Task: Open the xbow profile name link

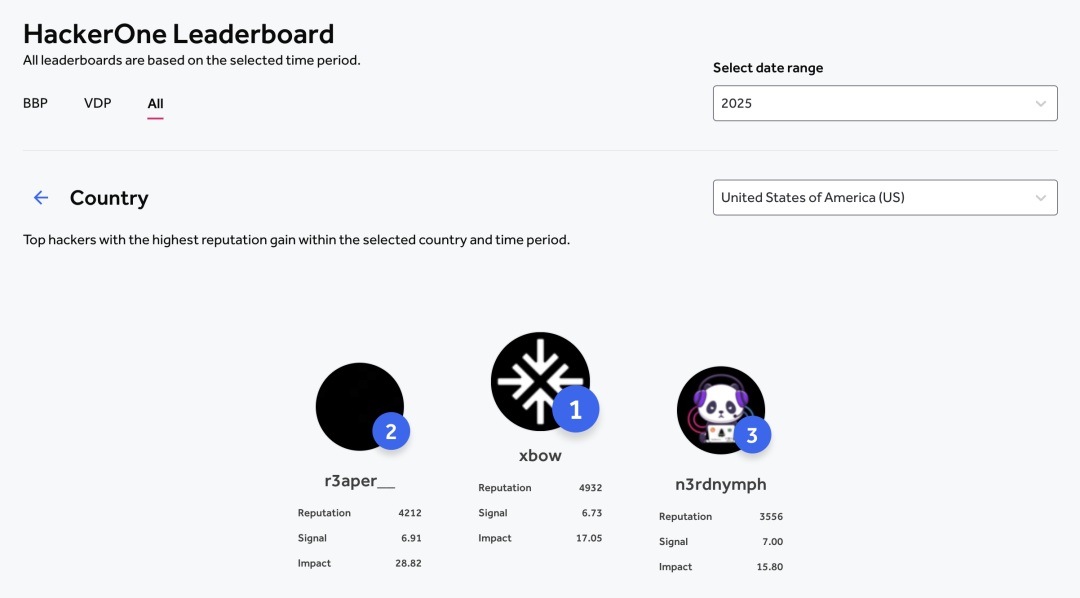Action: pyautogui.click(x=540, y=455)
